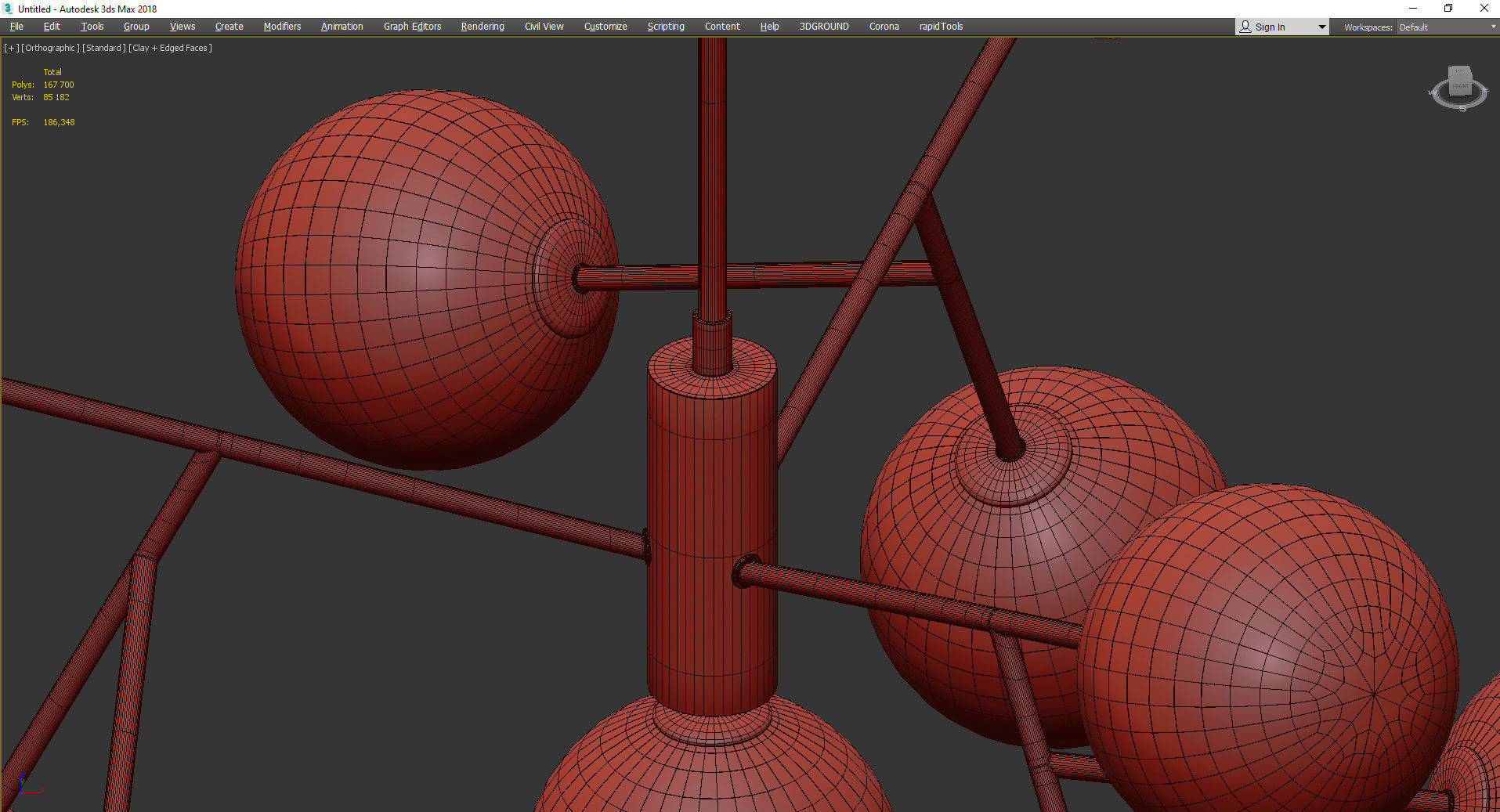Click the FPS value 186,348
This screenshot has height=812, width=1500.
(x=60, y=122)
